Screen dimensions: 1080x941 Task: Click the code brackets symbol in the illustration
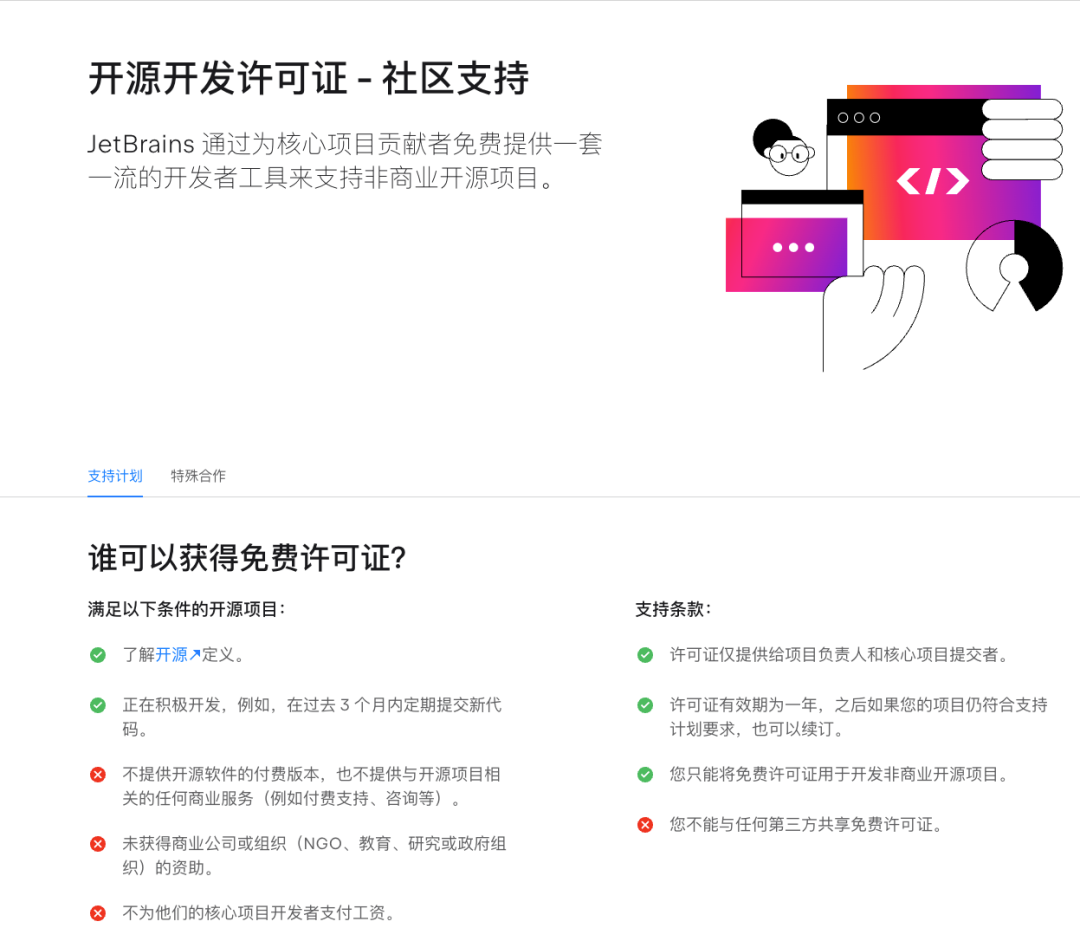point(933,181)
